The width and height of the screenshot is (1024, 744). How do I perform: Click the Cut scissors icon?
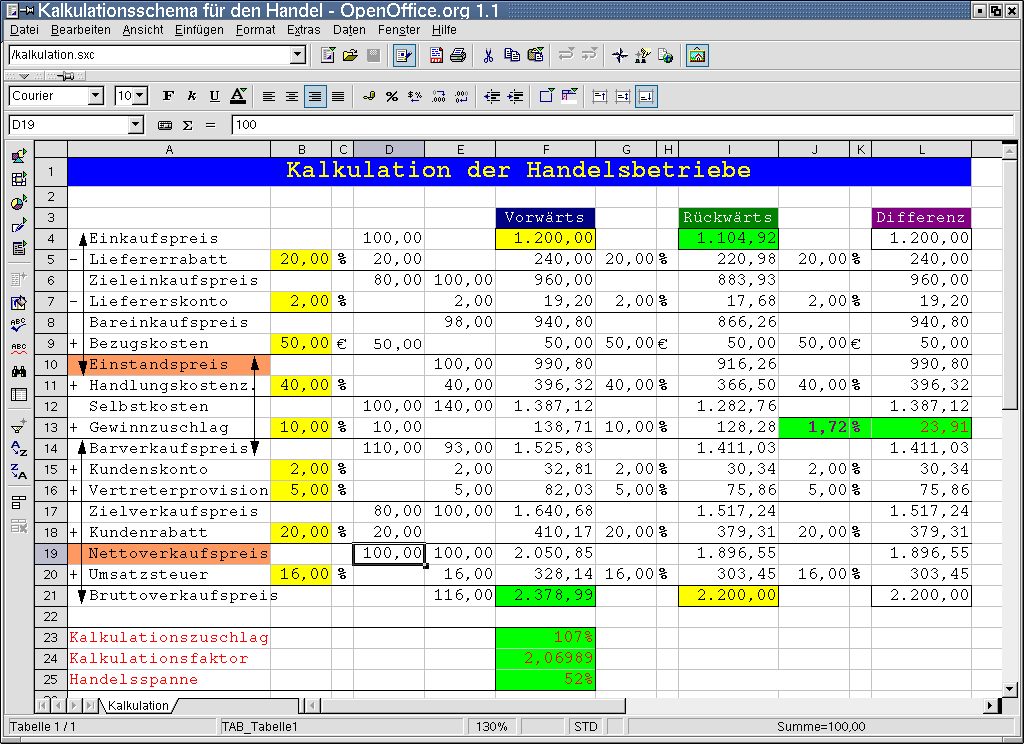488,55
